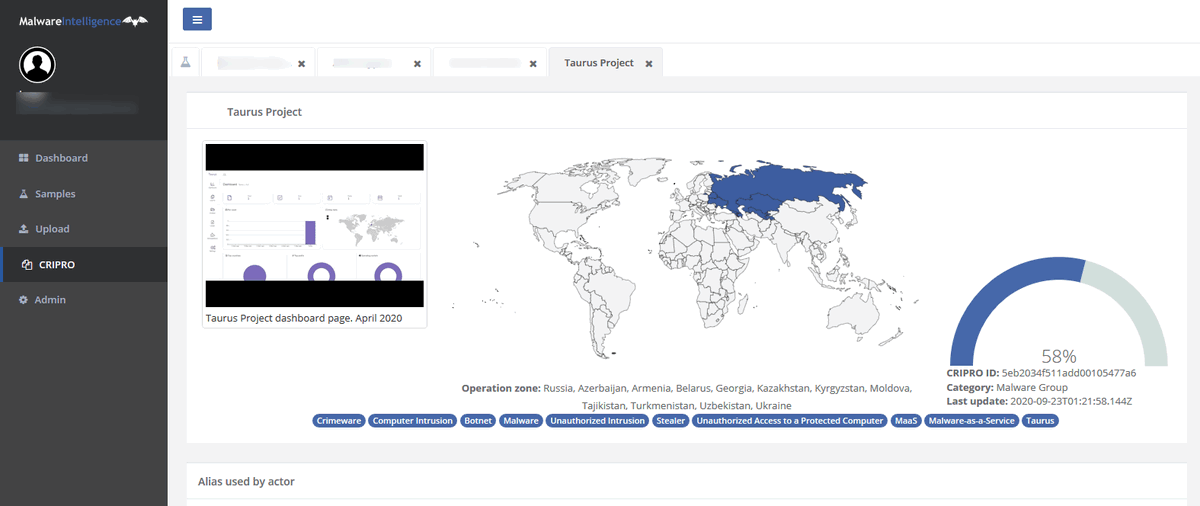1200x506 pixels.
Task: Click the CRIPRO ID value text
Action: pyautogui.click(x=1068, y=373)
